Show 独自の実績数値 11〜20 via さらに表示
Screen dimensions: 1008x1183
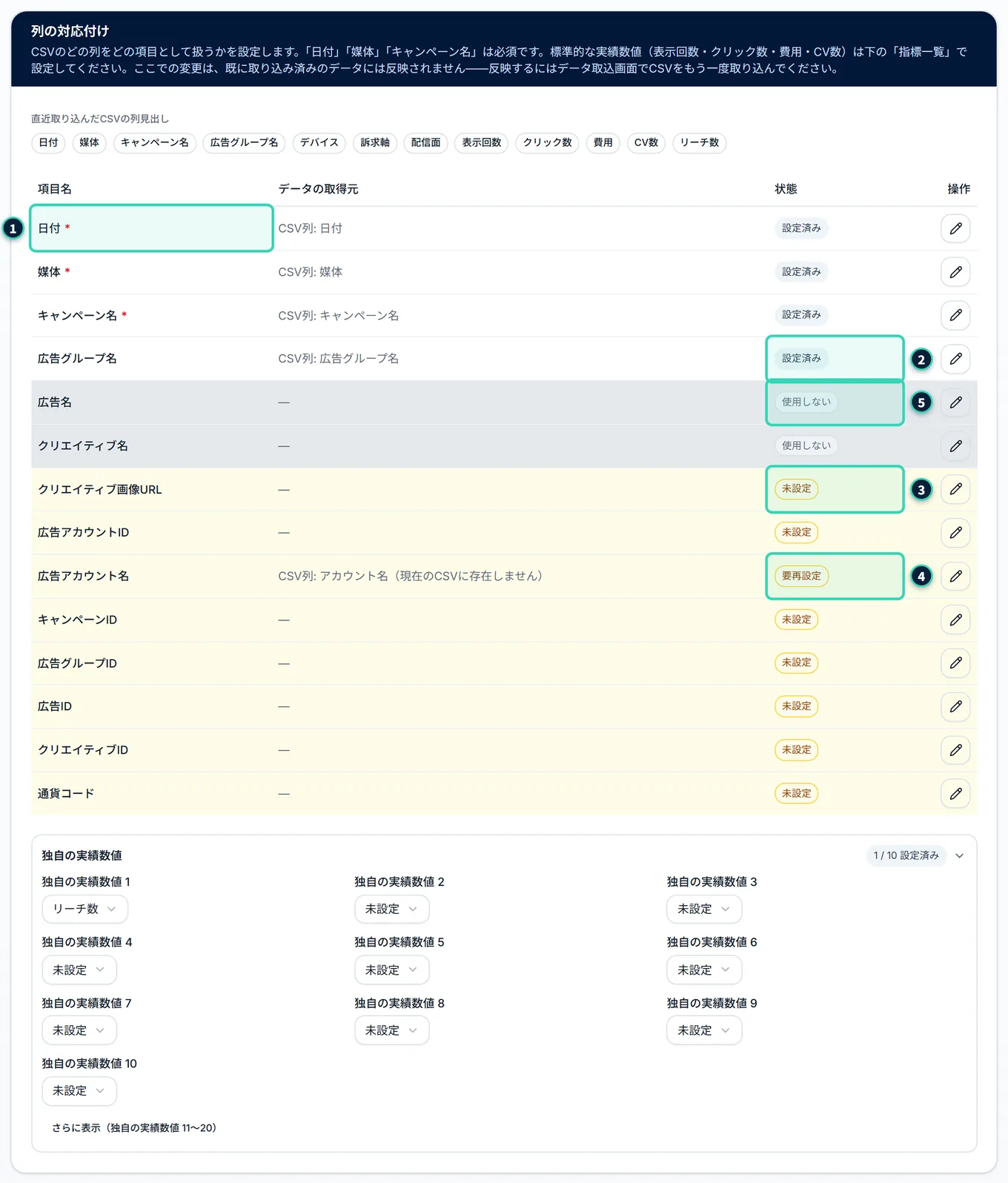click(134, 1127)
